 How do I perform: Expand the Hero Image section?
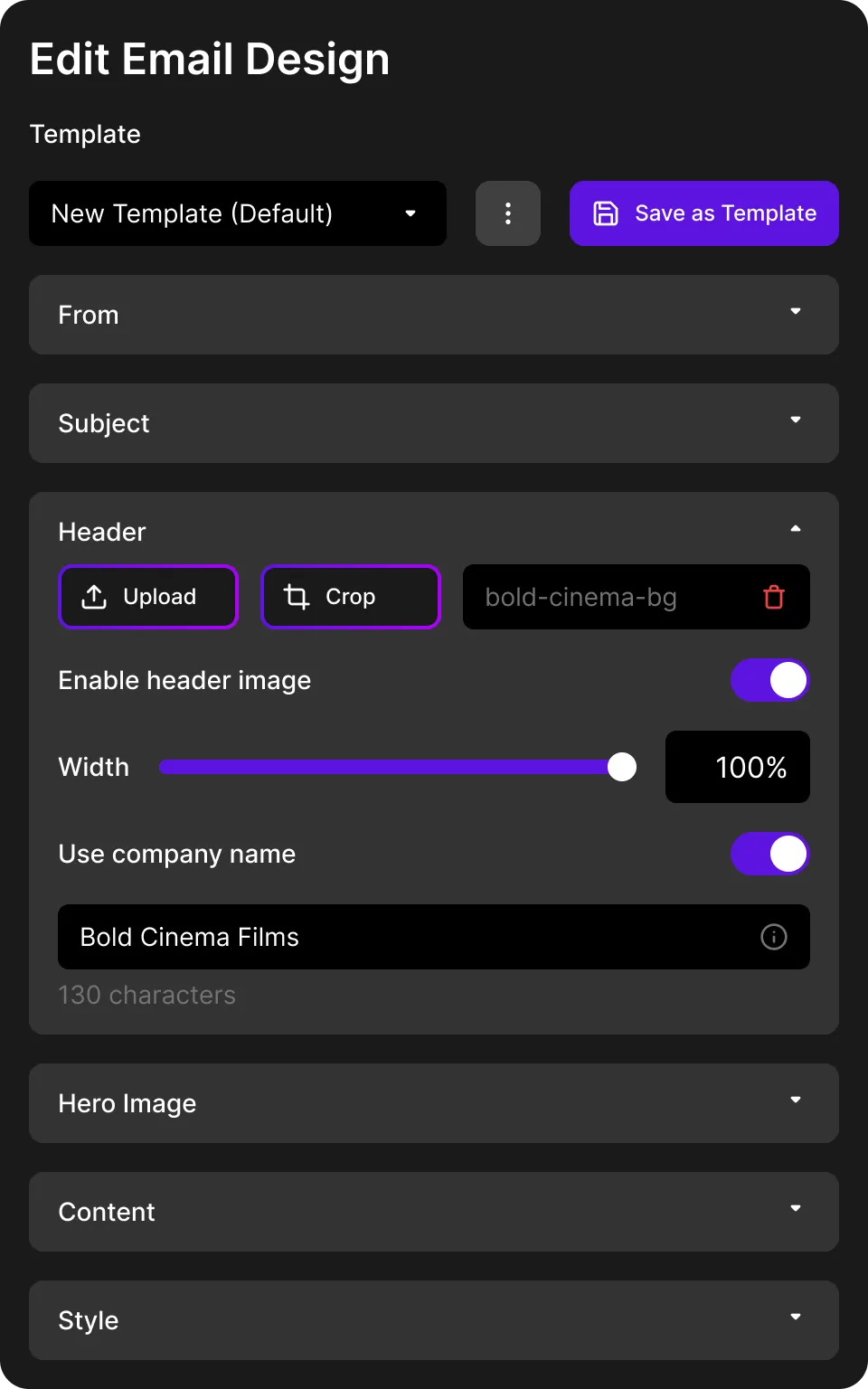tap(434, 1103)
